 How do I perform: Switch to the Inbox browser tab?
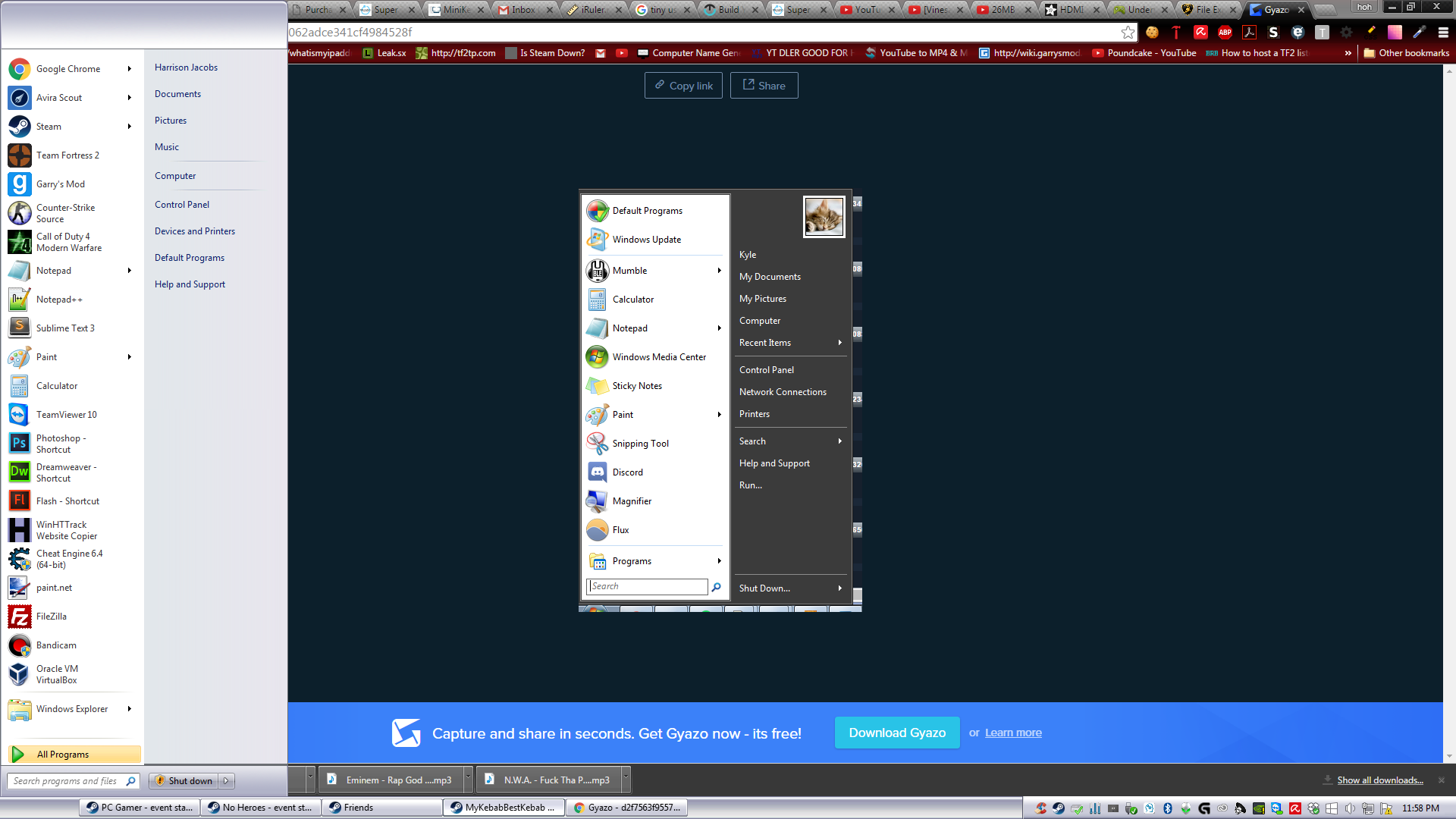coord(523,10)
